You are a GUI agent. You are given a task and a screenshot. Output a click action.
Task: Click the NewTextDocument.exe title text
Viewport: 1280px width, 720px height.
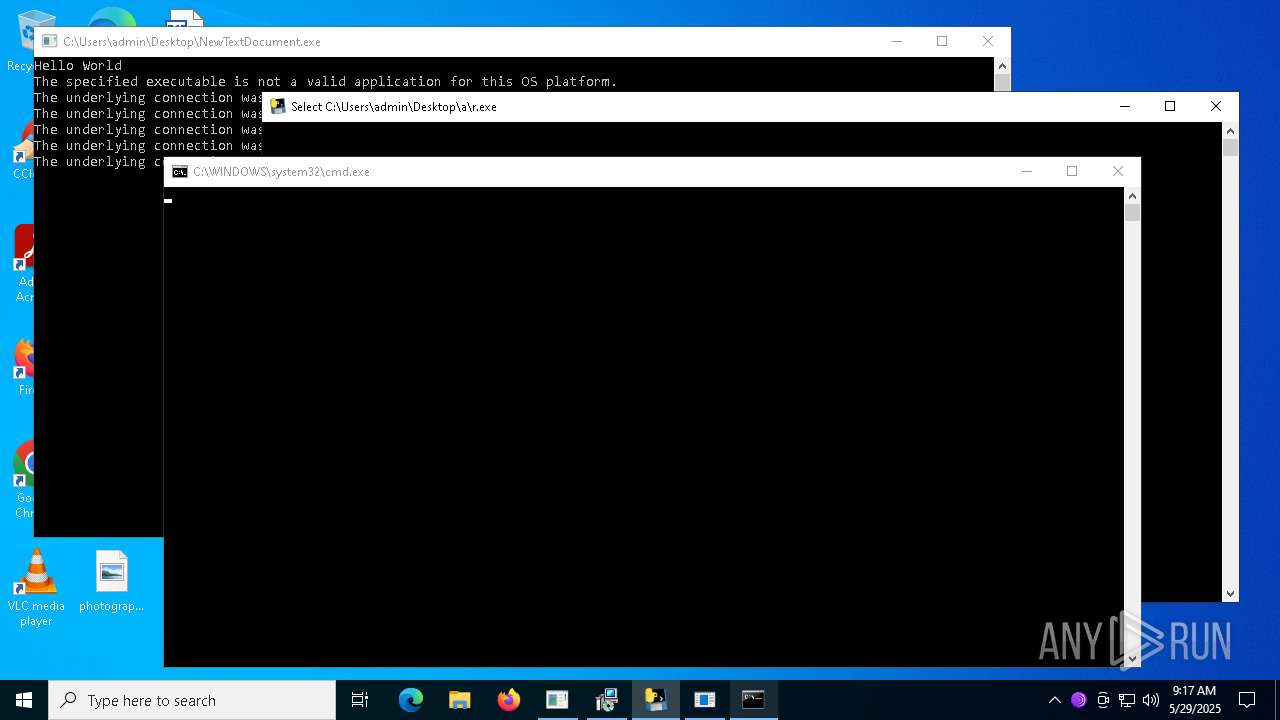click(x=192, y=42)
